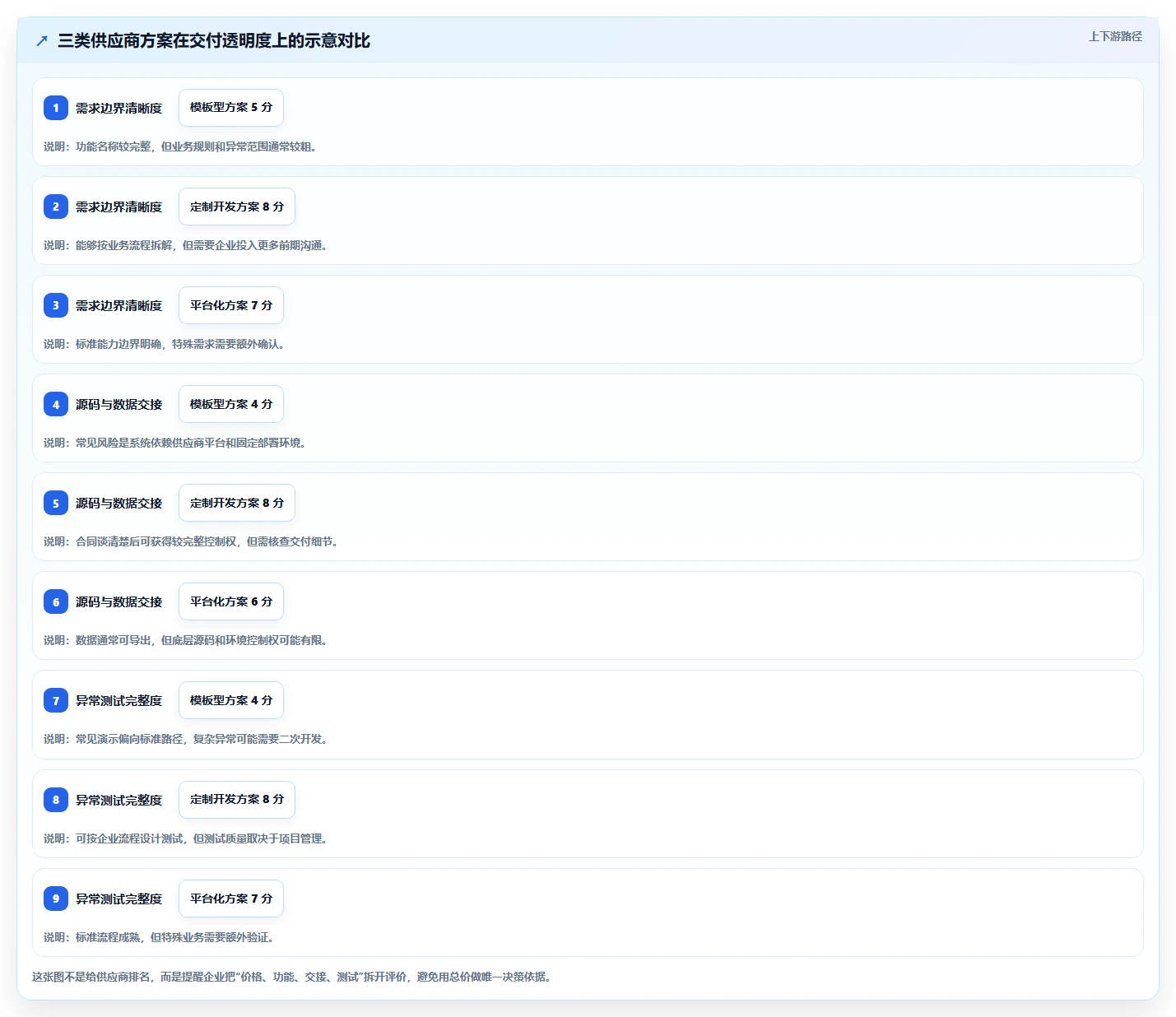Click the 模板型方案 5 分 chip
Screen dimensions: 1176x1017
pyautogui.click(x=231, y=108)
